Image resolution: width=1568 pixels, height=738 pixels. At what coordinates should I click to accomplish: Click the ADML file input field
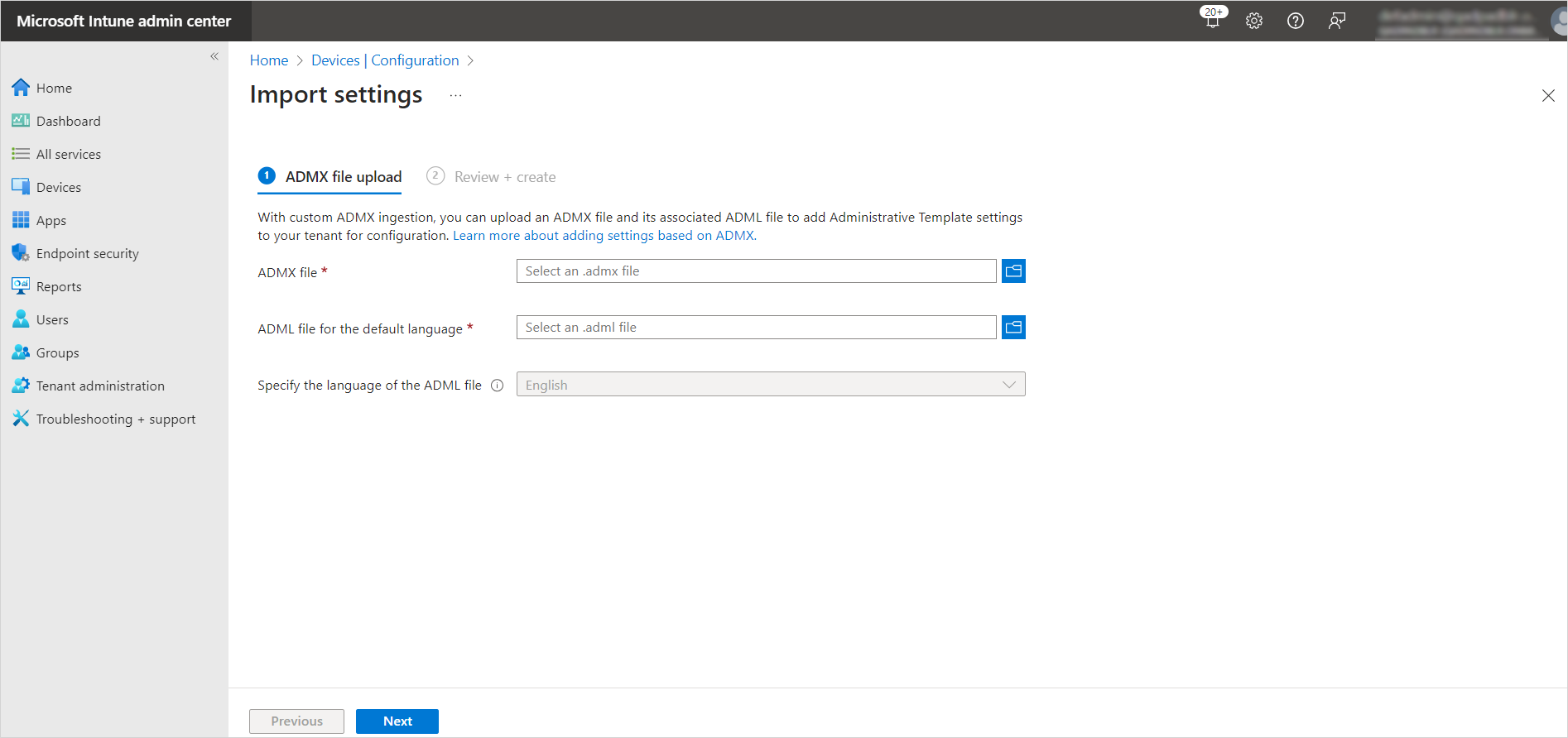click(x=756, y=328)
